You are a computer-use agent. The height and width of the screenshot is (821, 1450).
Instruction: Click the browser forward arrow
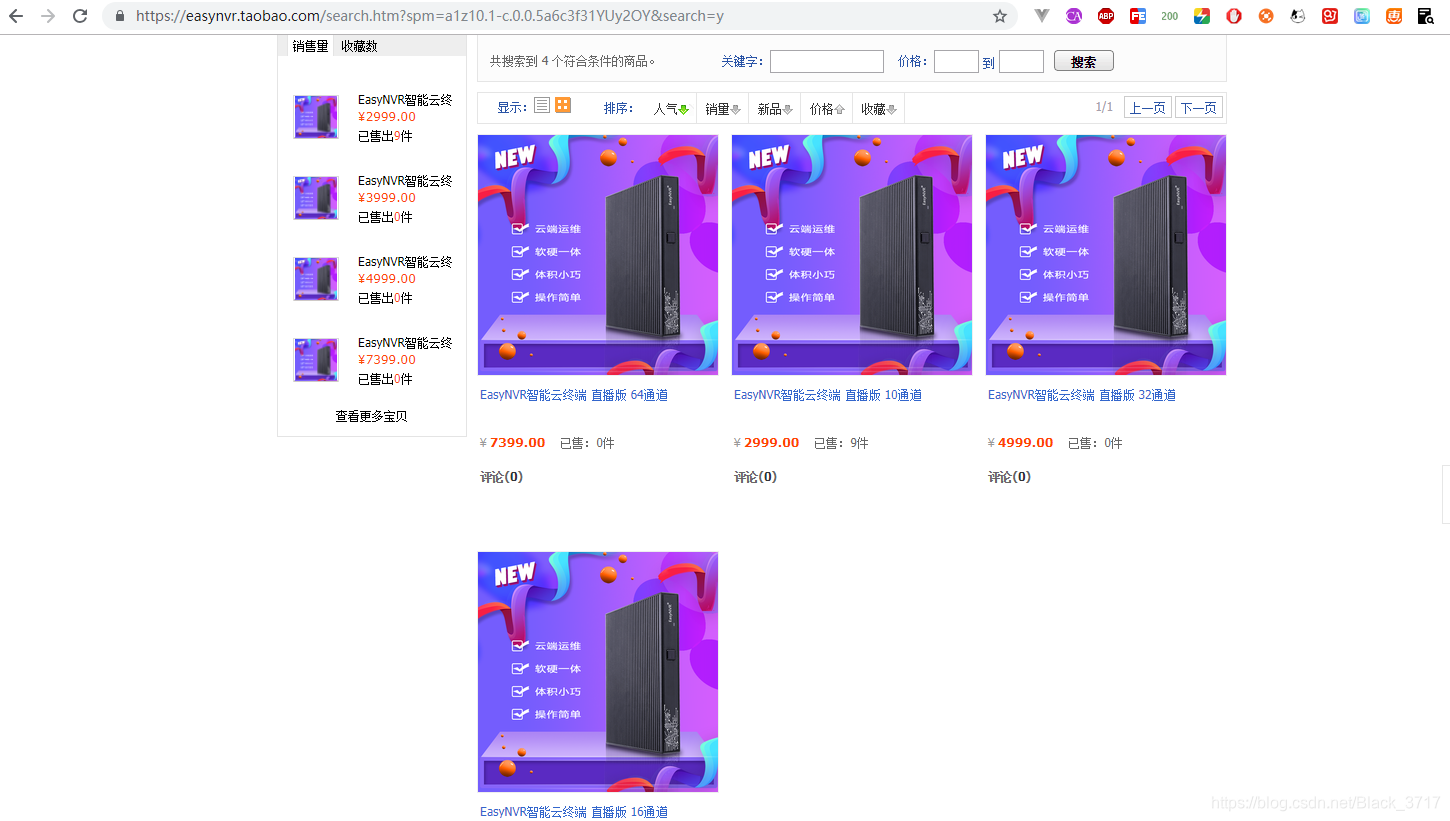pos(48,16)
